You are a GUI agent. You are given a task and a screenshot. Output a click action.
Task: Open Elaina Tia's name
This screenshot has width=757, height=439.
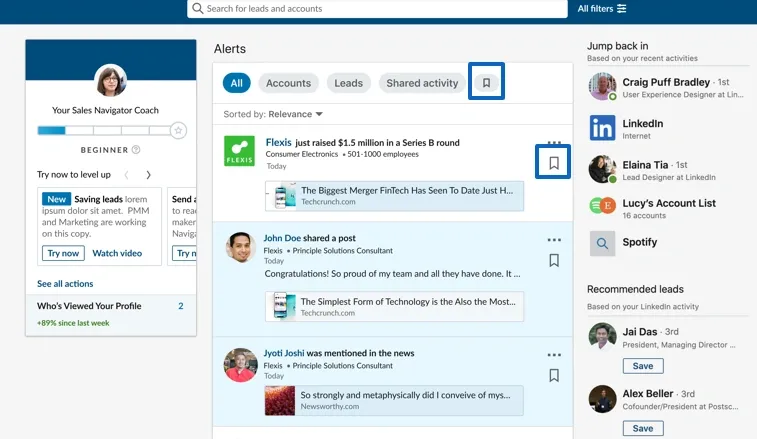point(645,165)
